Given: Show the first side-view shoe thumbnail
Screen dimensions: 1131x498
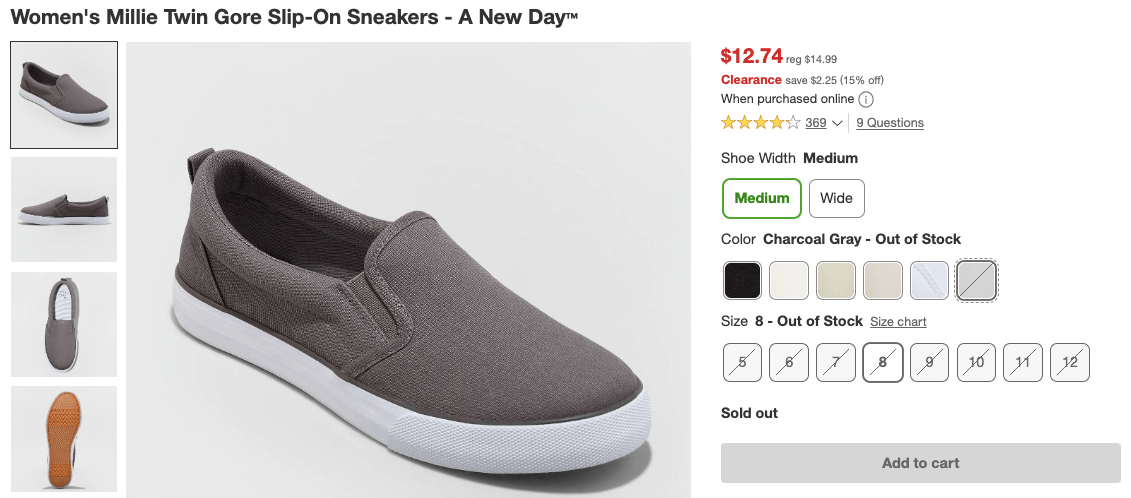Looking at the screenshot, I should pos(64,95).
